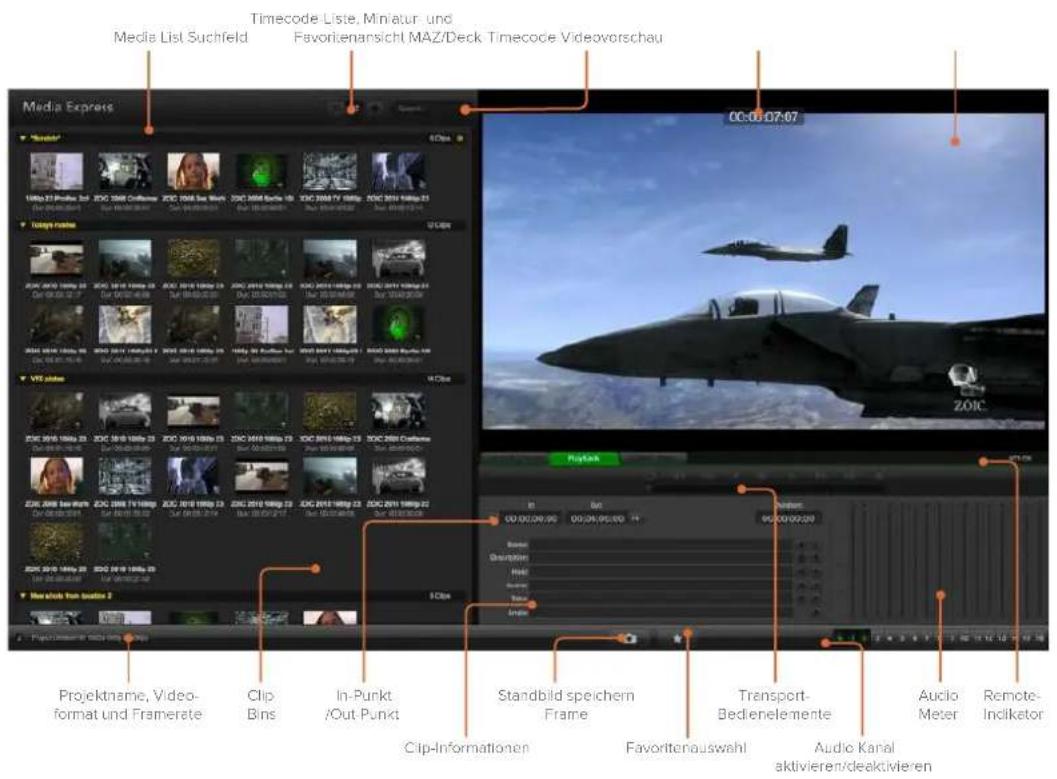Click the Duration timecode field
1057x779 pixels.
click(789, 519)
